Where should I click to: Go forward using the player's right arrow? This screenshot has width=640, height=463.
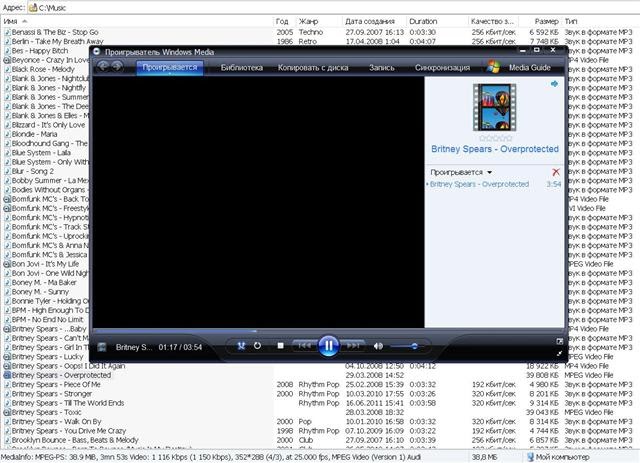(x=117, y=66)
